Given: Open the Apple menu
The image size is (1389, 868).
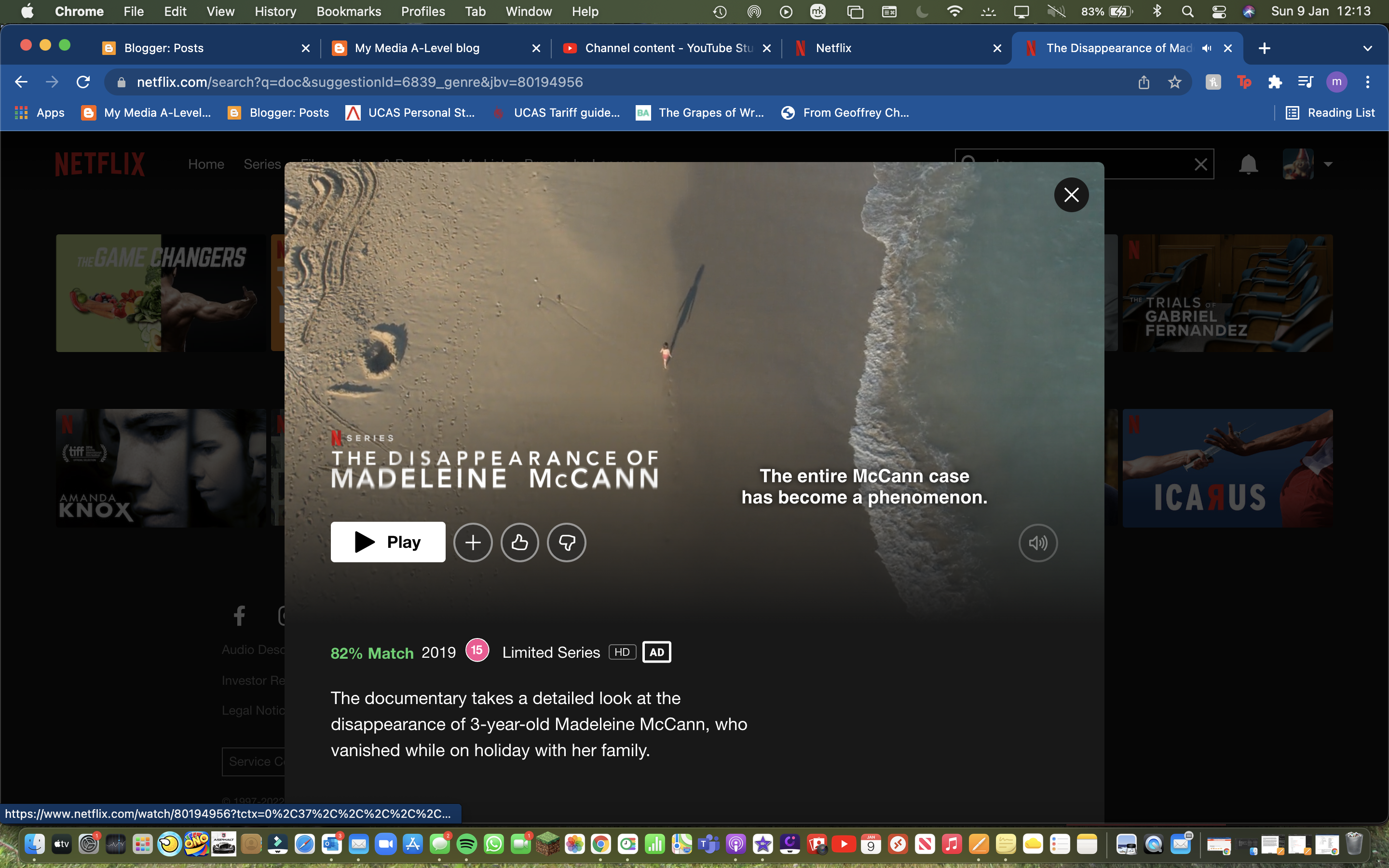Looking at the screenshot, I should point(27,12).
